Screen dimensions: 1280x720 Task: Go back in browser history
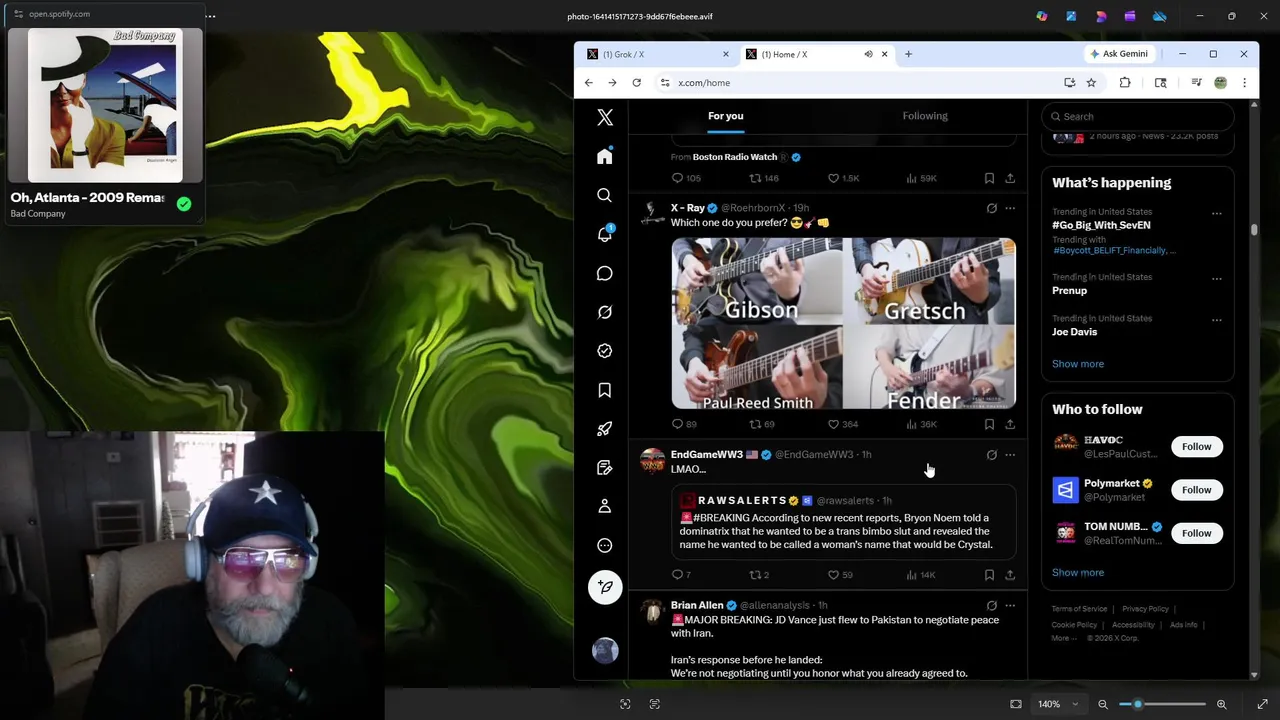click(x=588, y=83)
